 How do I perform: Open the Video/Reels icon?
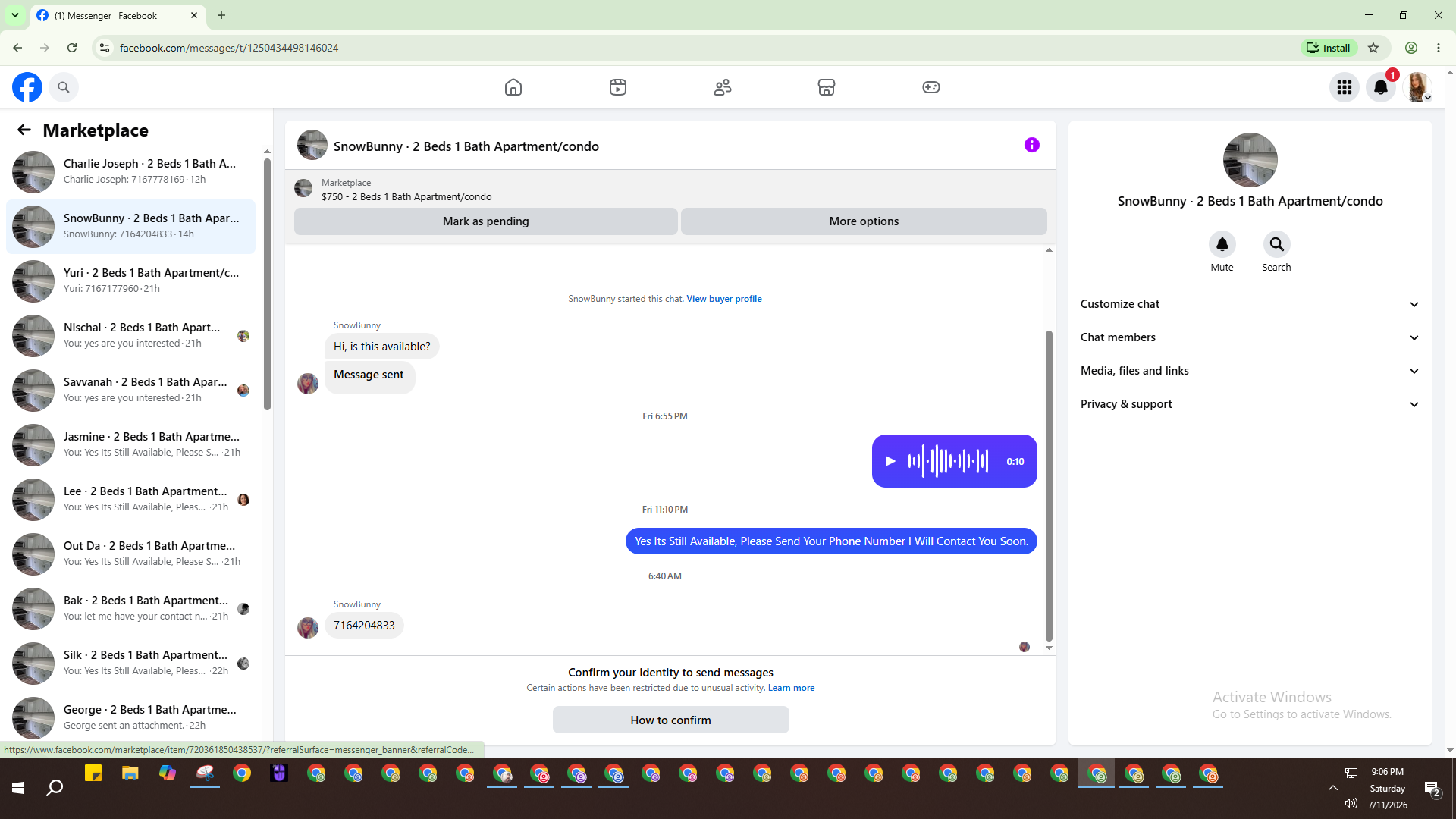click(x=618, y=87)
